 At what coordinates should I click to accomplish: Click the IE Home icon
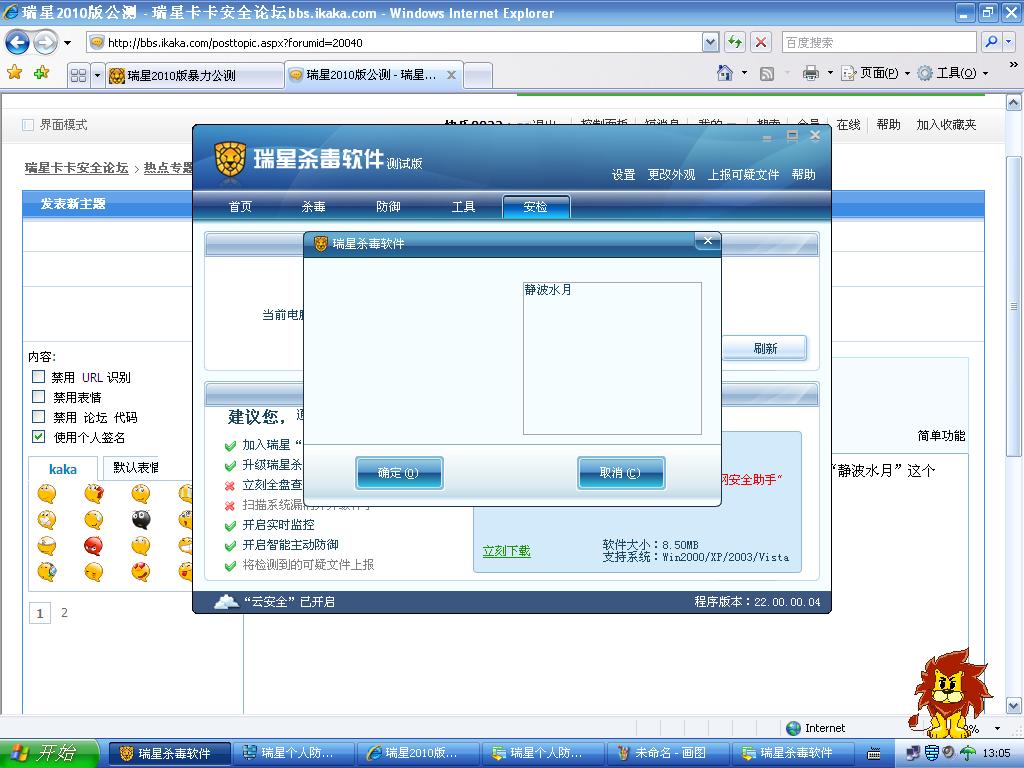point(724,73)
